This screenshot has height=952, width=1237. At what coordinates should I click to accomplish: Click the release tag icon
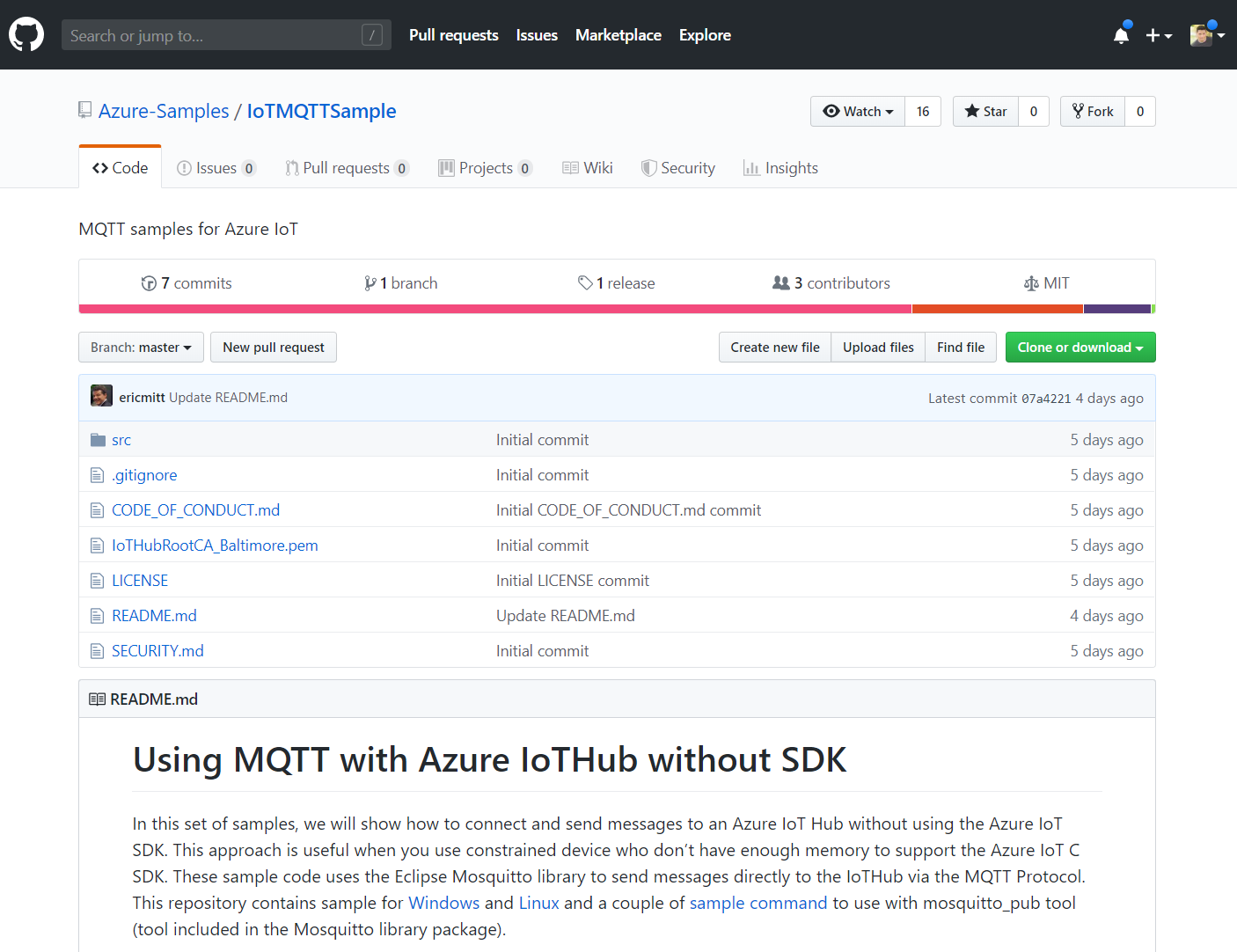click(x=586, y=282)
